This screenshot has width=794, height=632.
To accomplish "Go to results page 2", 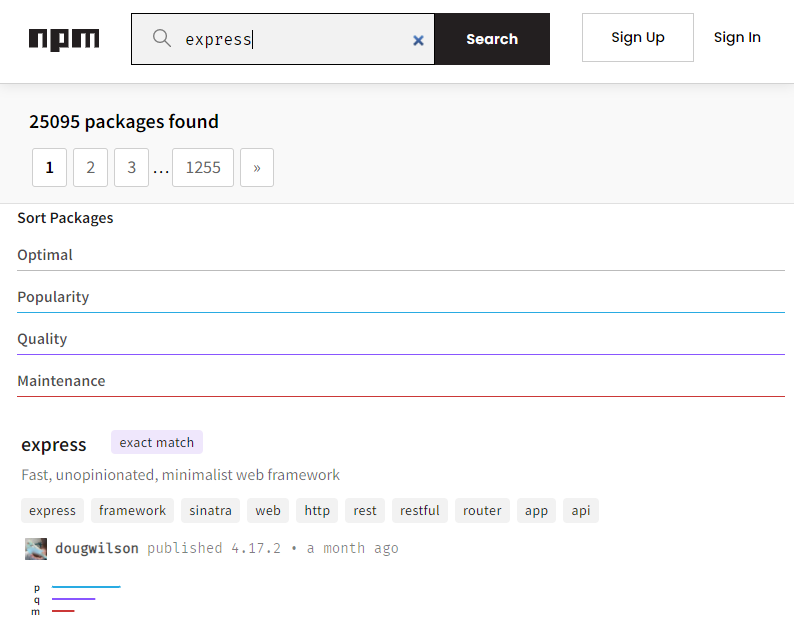I will [91, 168].
